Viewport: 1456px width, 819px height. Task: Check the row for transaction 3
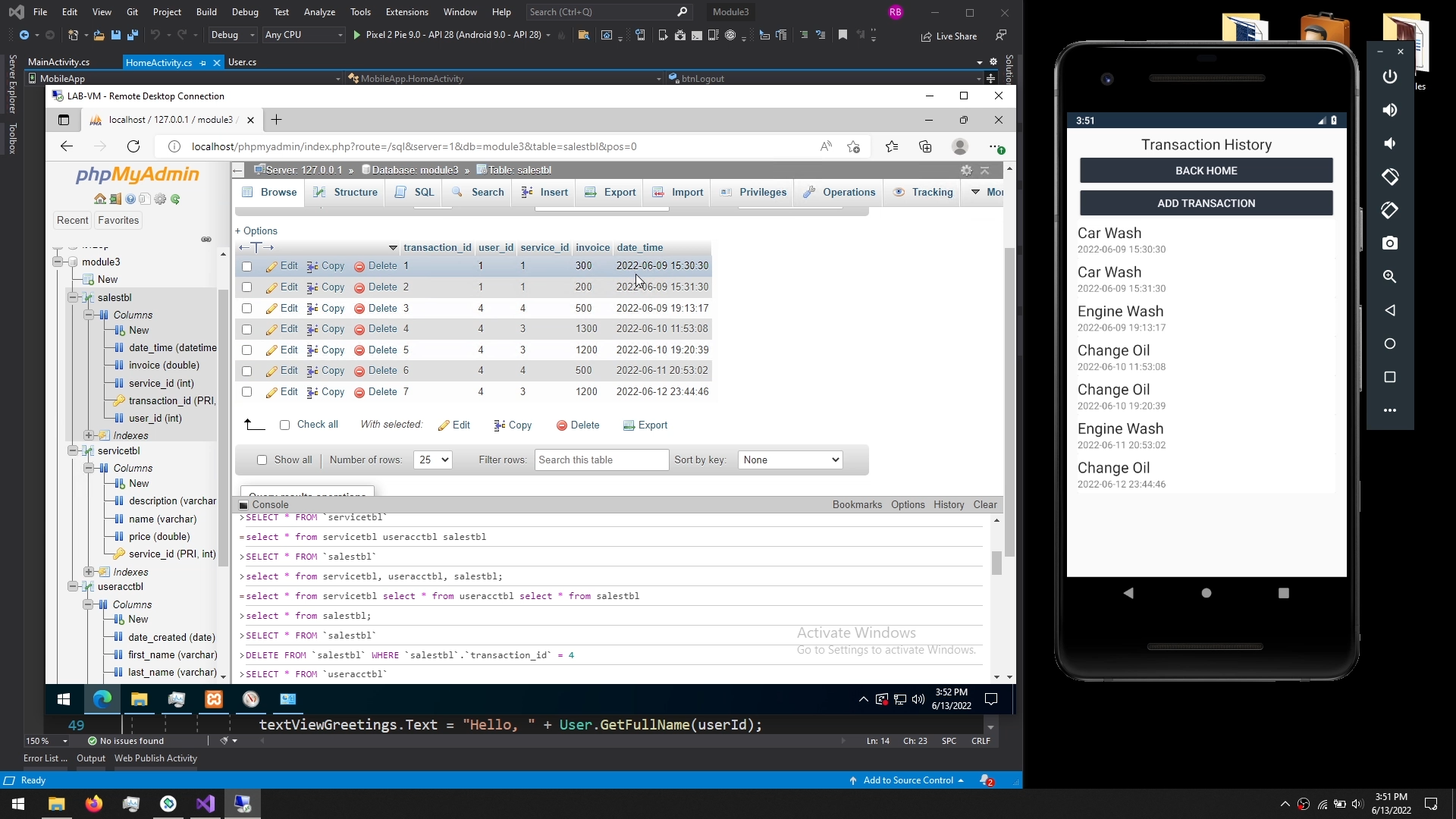pos(246,309)
